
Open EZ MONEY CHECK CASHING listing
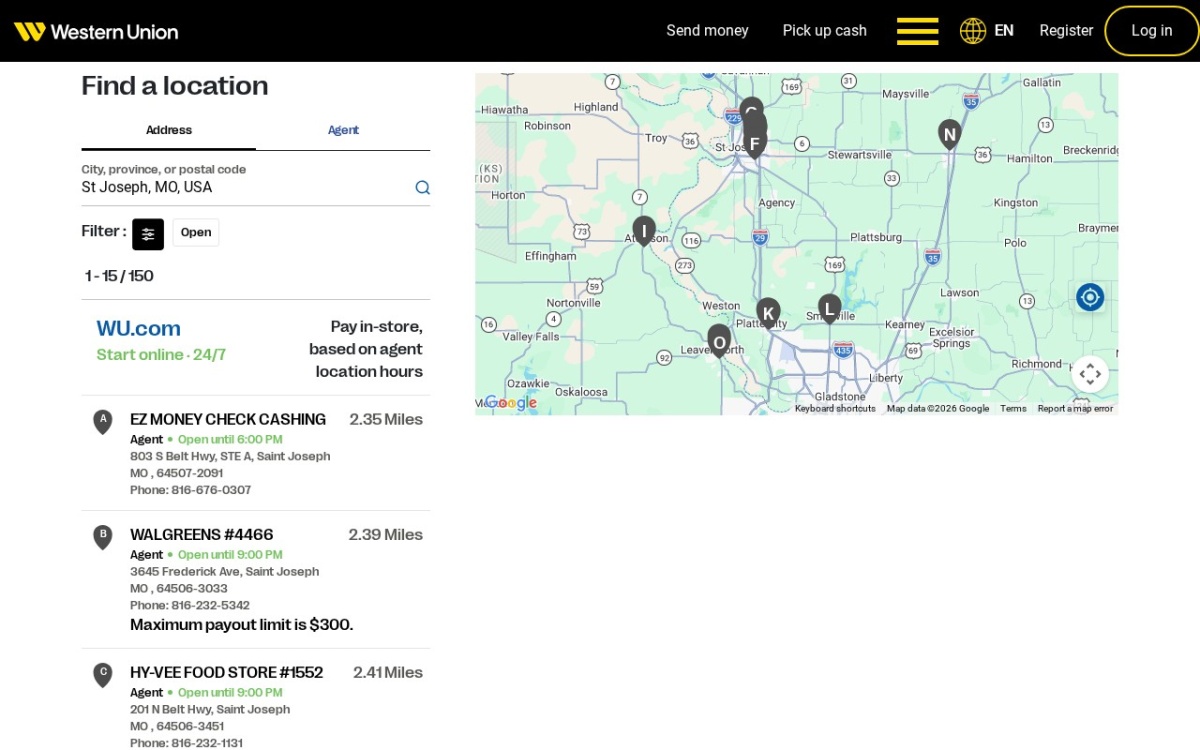228,419
